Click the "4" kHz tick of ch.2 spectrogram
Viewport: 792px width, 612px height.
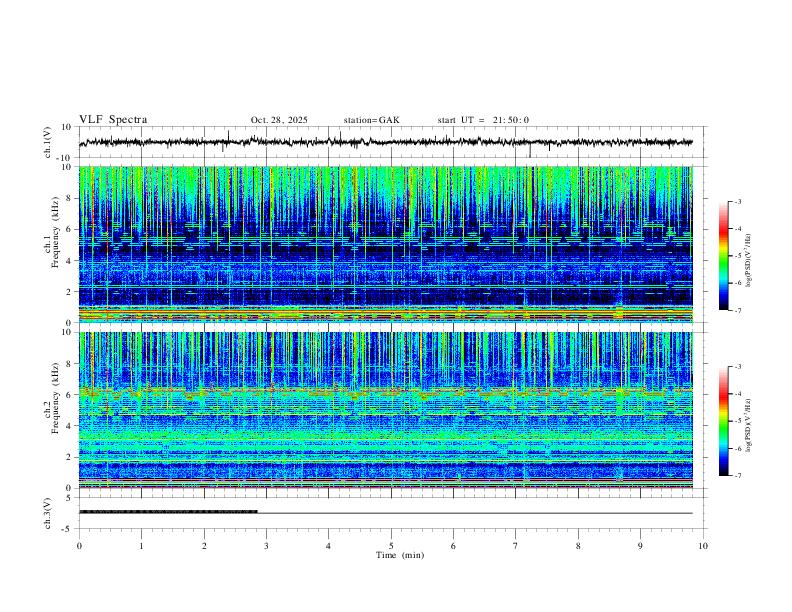tap(70, 426)
